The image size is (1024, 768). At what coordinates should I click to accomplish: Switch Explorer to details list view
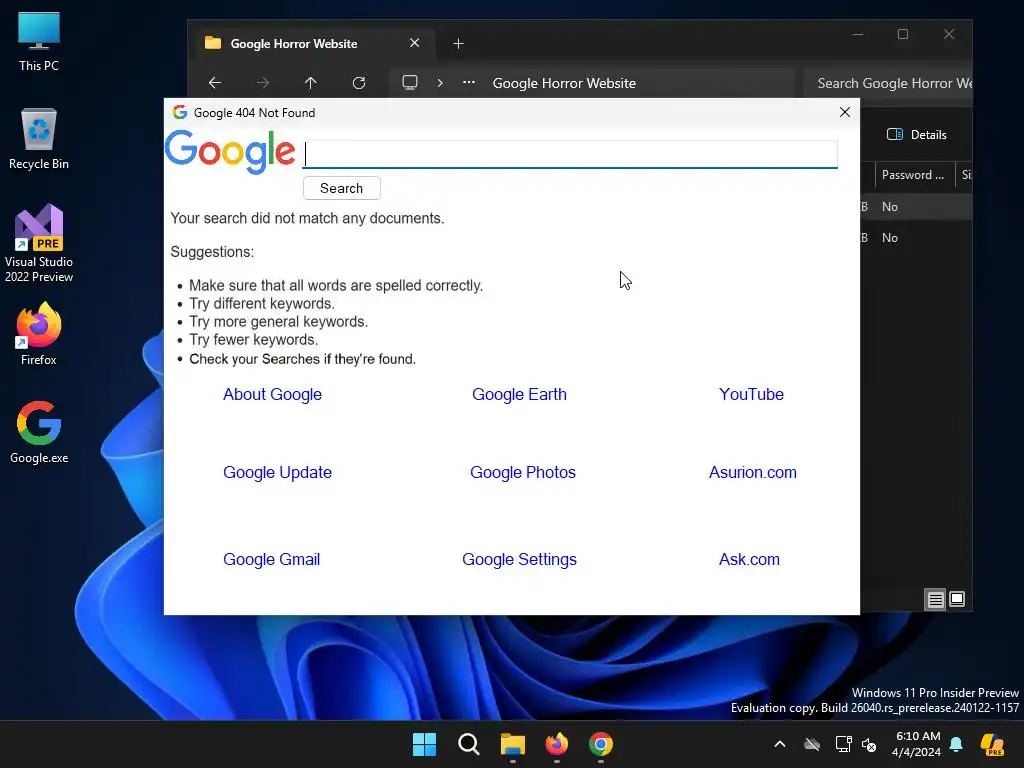coord(935,599)
